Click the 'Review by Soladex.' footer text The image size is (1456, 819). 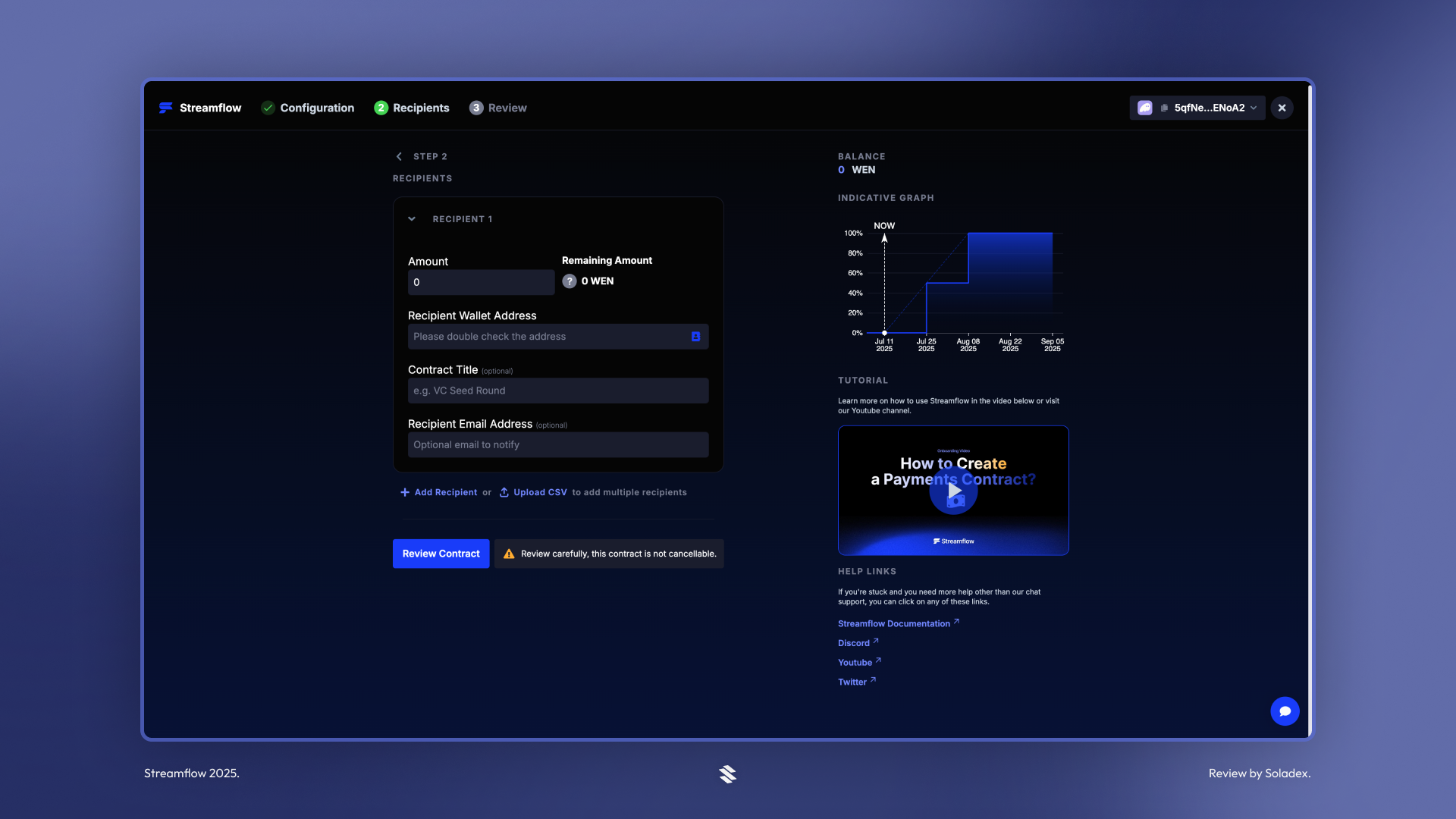[1259, 773]
